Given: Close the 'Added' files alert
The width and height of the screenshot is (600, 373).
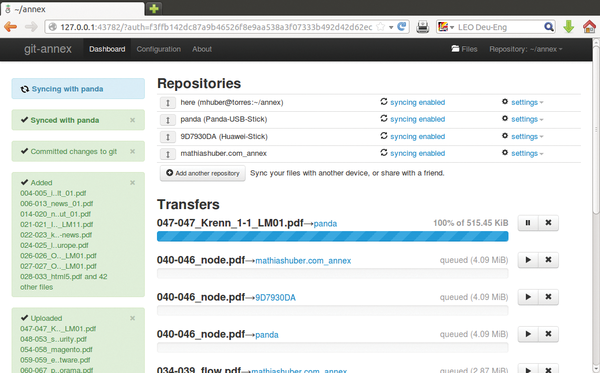Looking at the screenshot, I should (132, 183).
